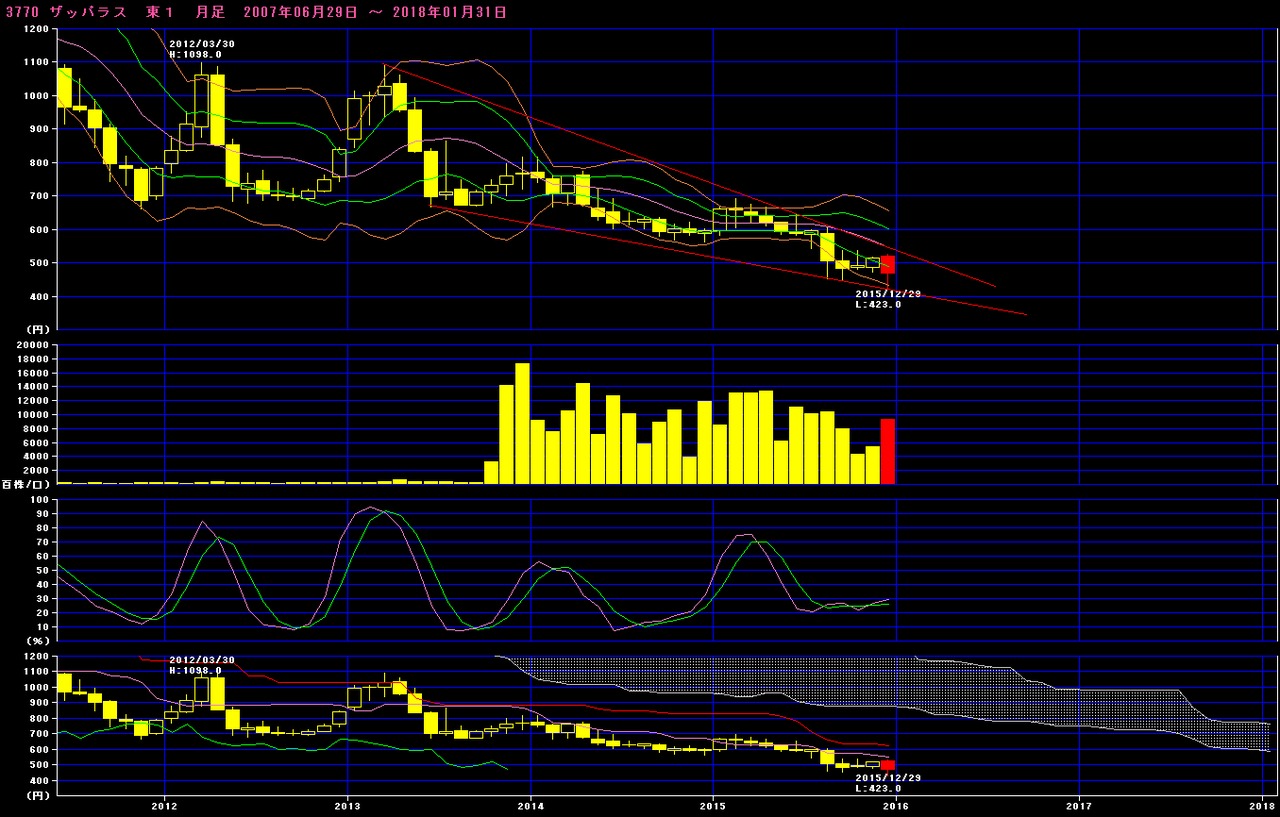The image size is (1280, 817).
Task: Click the 2000 label on the volume axis
Action: click(34, 470)
